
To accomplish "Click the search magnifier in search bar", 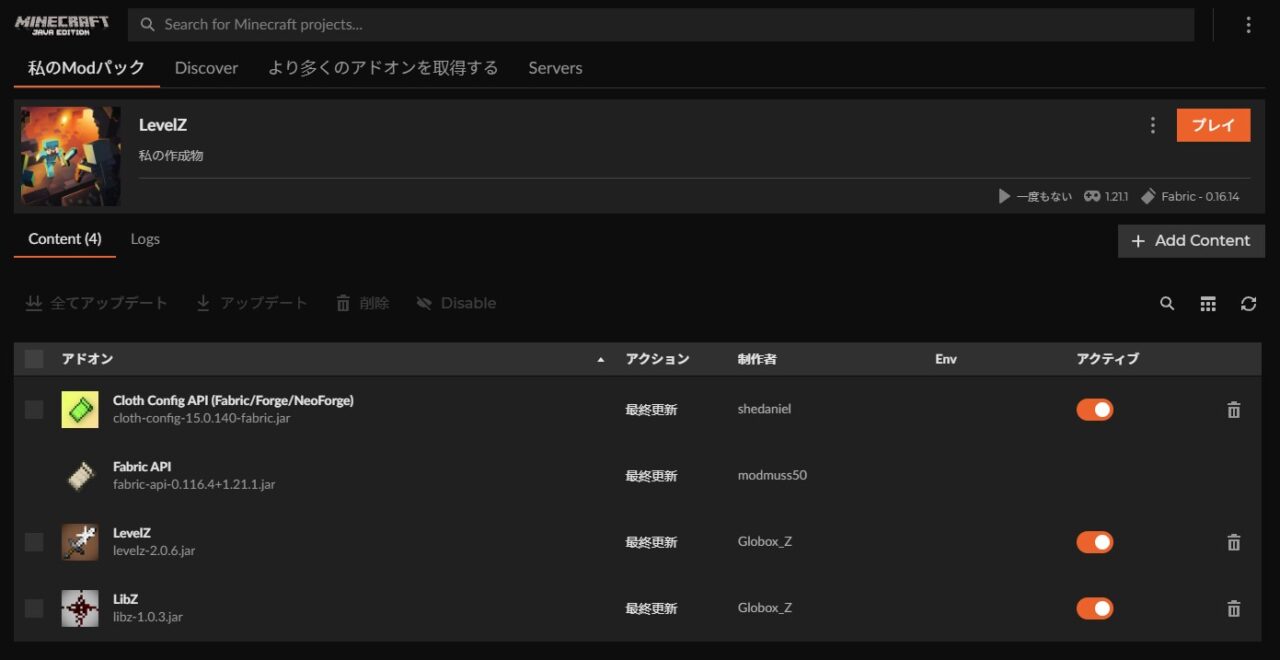I will (x=148, y=24).
